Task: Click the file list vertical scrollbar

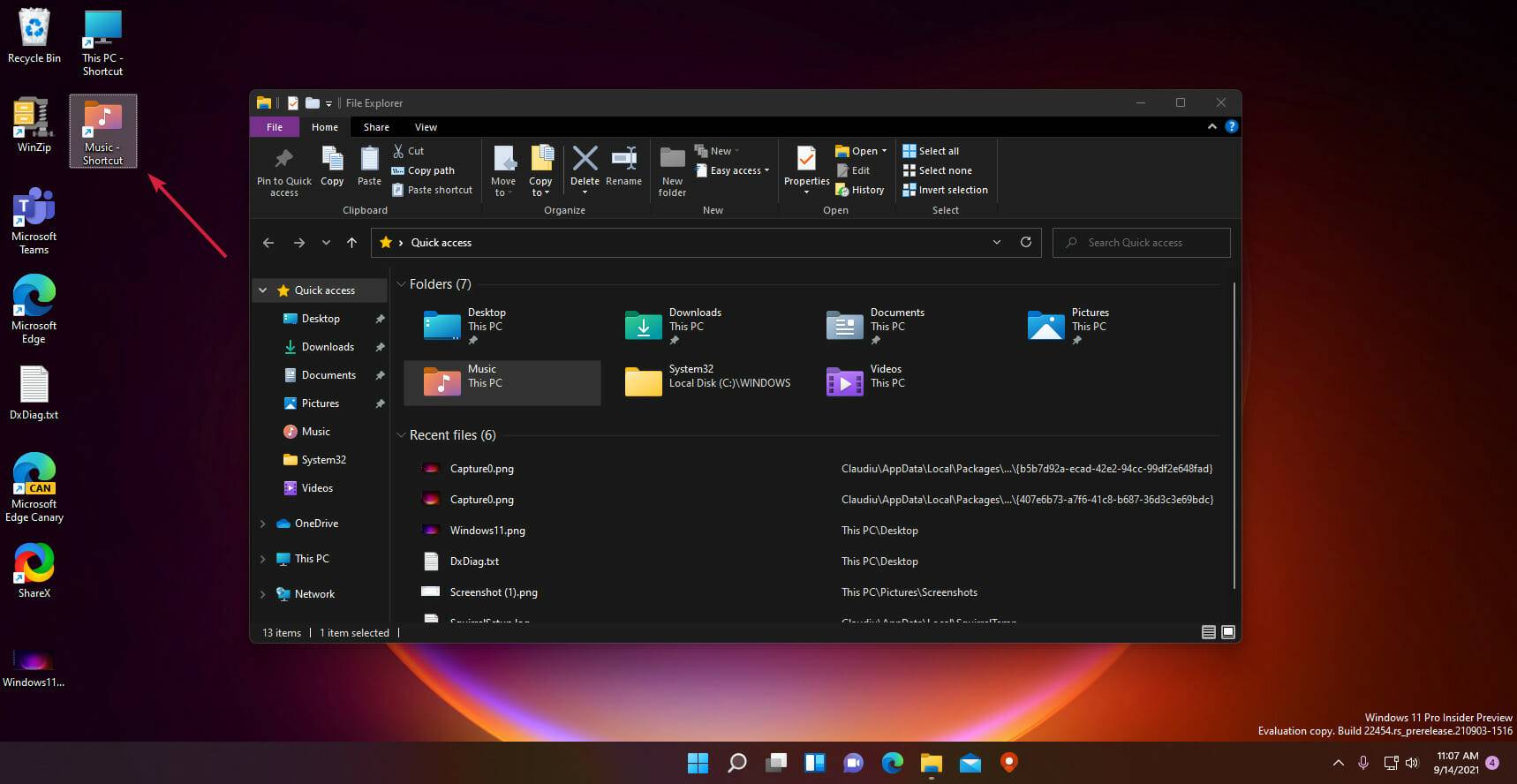Action: 1233,436
